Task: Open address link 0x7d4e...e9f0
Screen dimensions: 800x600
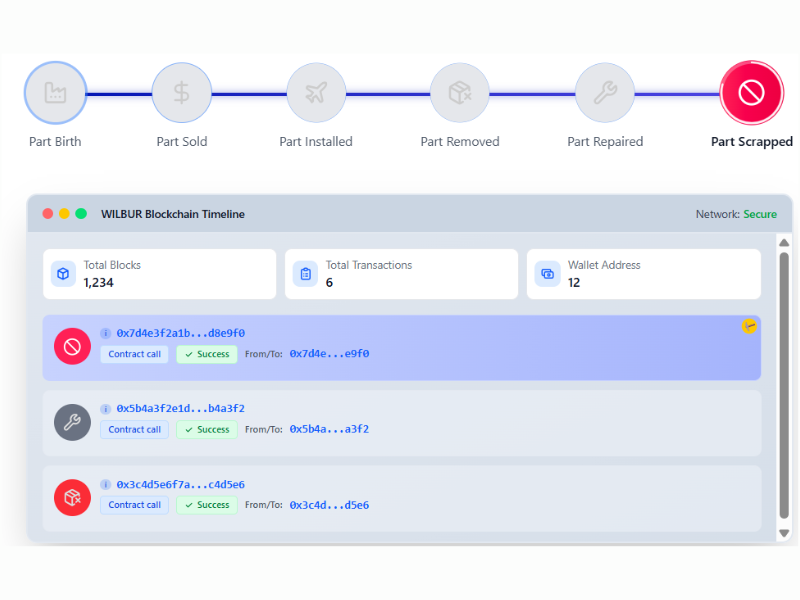Action: click(329, 354)
